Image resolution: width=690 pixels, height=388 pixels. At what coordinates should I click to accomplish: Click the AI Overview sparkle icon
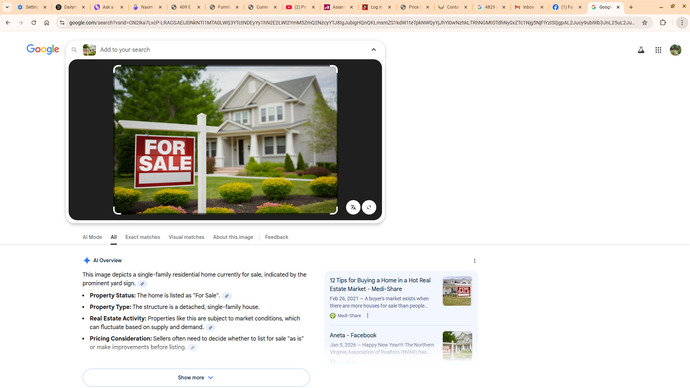tap(87, 260)
